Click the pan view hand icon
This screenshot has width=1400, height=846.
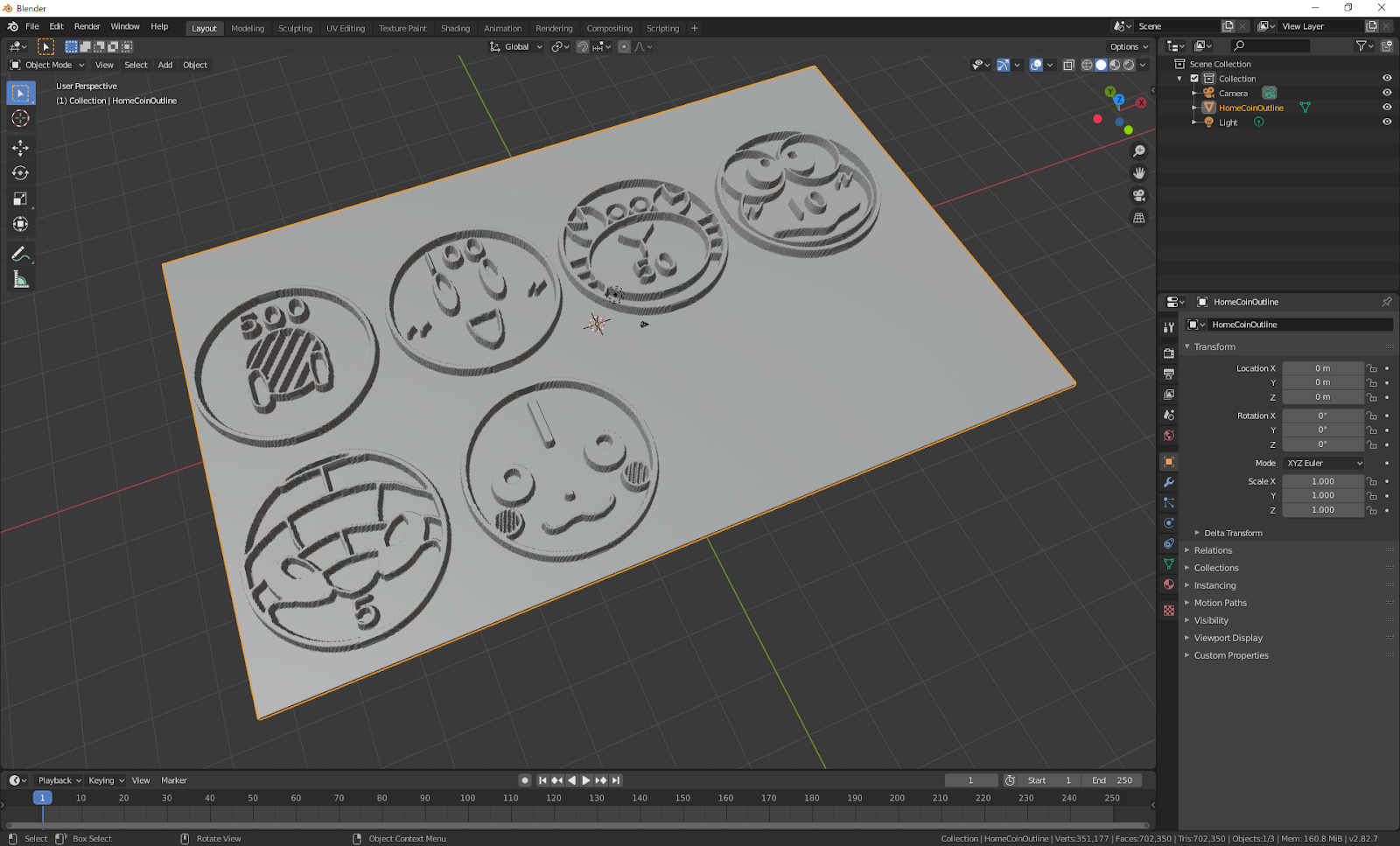pyautogui.click(x=1139, y=173)
